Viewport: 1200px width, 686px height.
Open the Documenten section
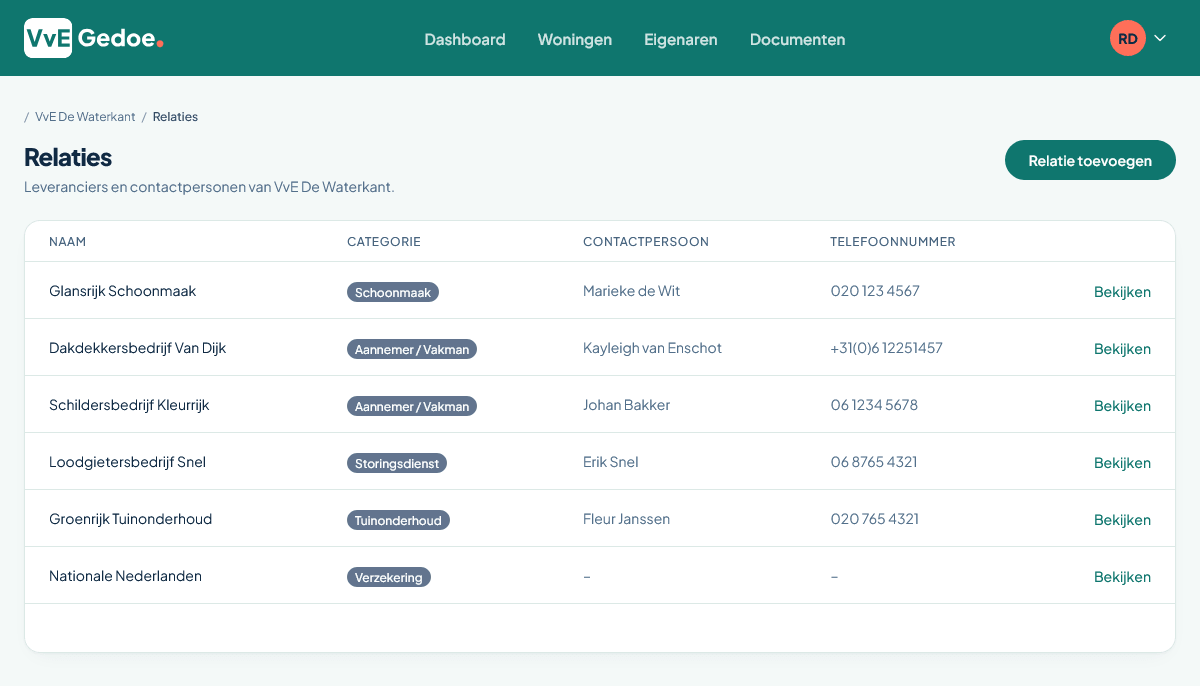click(x=797, y=40)
